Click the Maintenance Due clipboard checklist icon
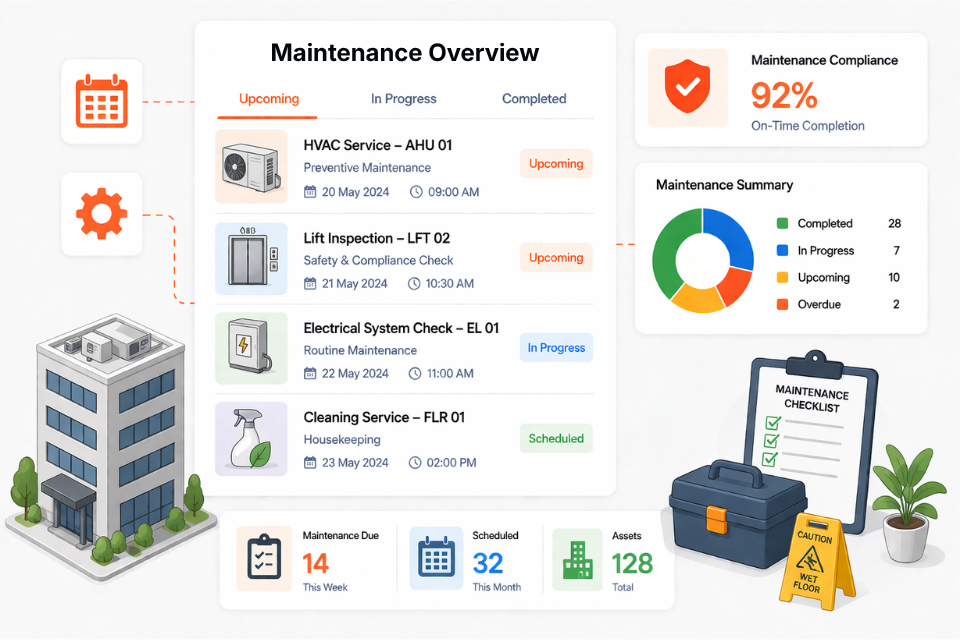Viewport: 960px width, 640px height. (x=264, y=559)
